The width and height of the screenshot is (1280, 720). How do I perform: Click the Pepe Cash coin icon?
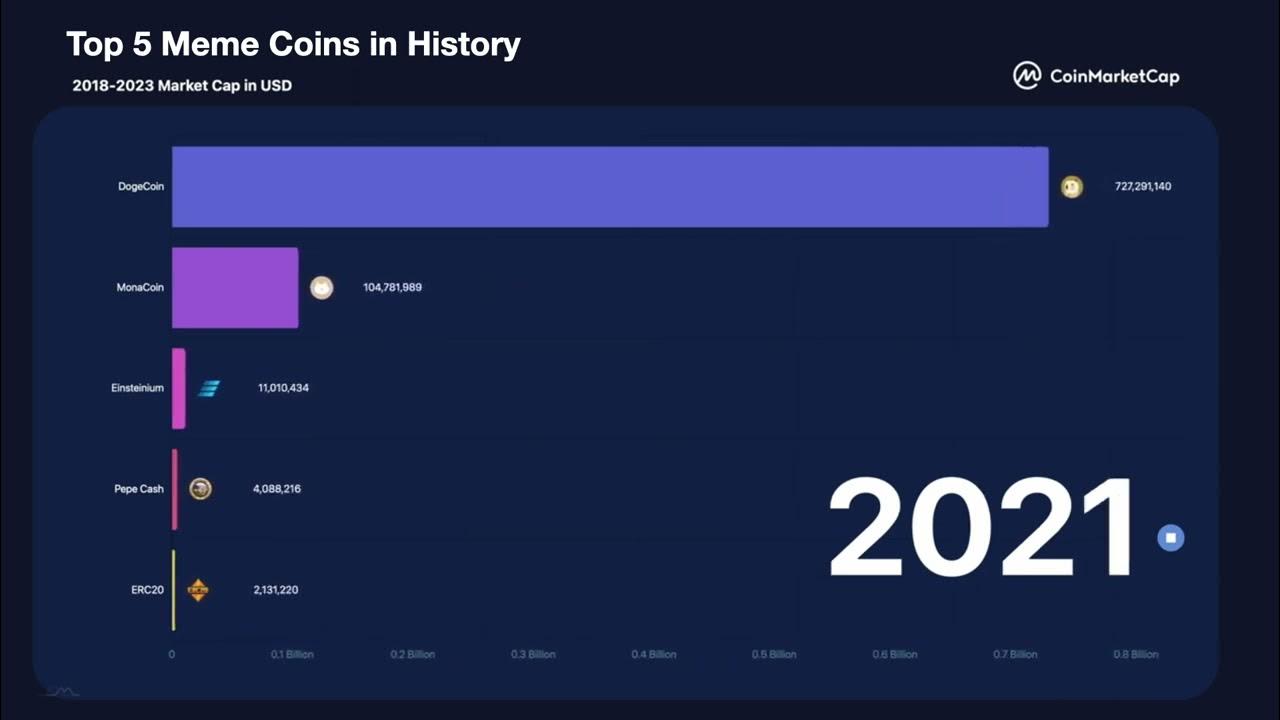[x=200, y=489]
